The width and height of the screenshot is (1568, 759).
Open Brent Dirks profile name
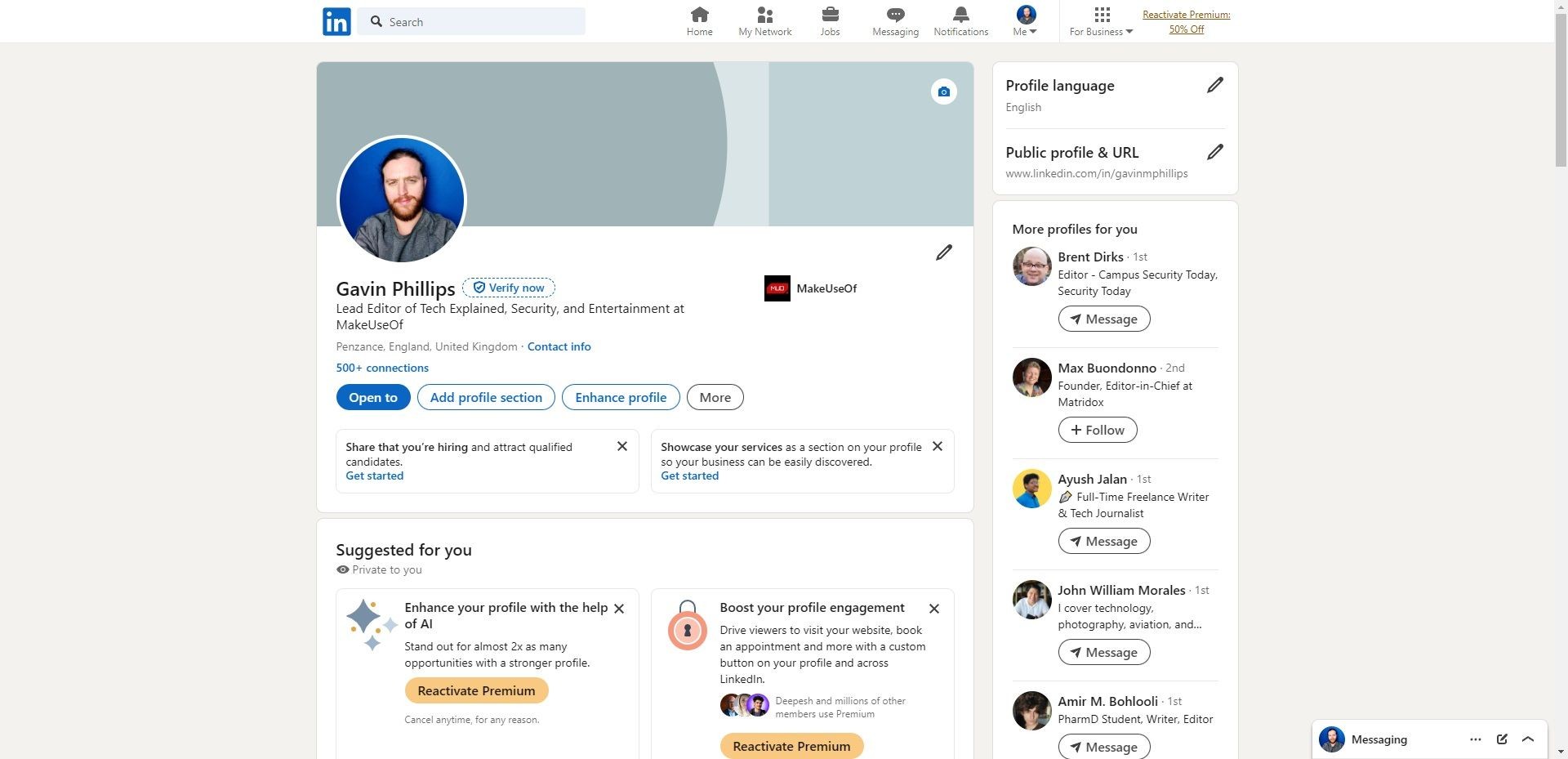pos(1090,257)
